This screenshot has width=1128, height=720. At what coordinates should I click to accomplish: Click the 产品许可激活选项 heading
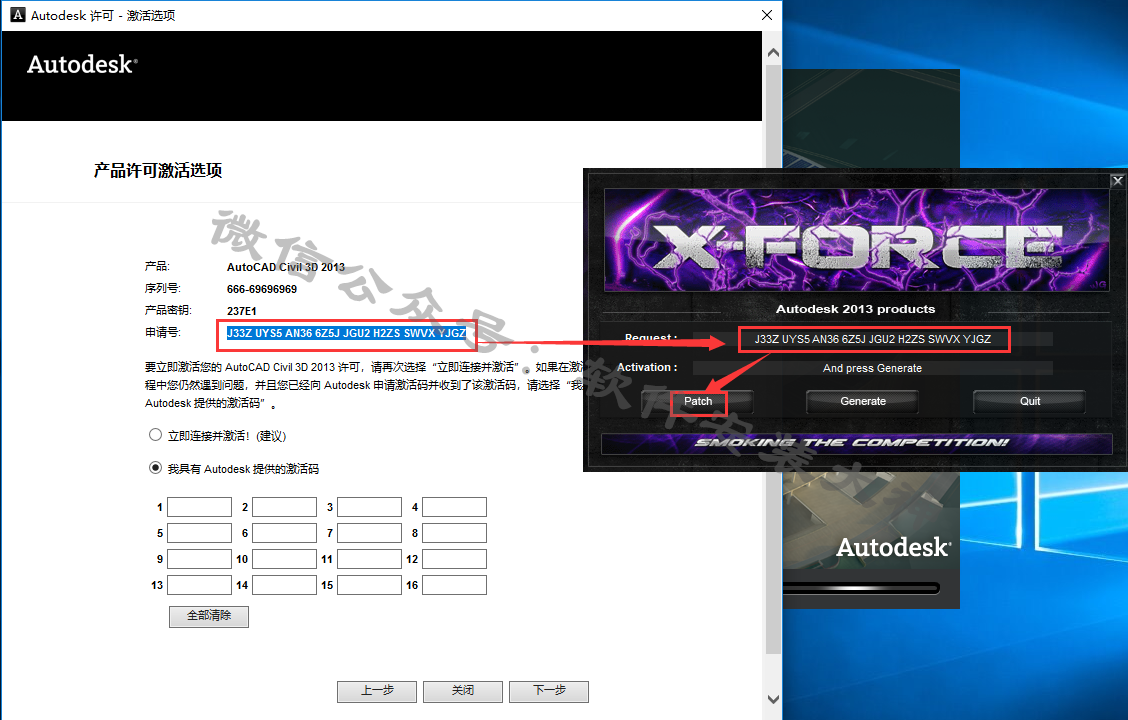click(158, 170)
